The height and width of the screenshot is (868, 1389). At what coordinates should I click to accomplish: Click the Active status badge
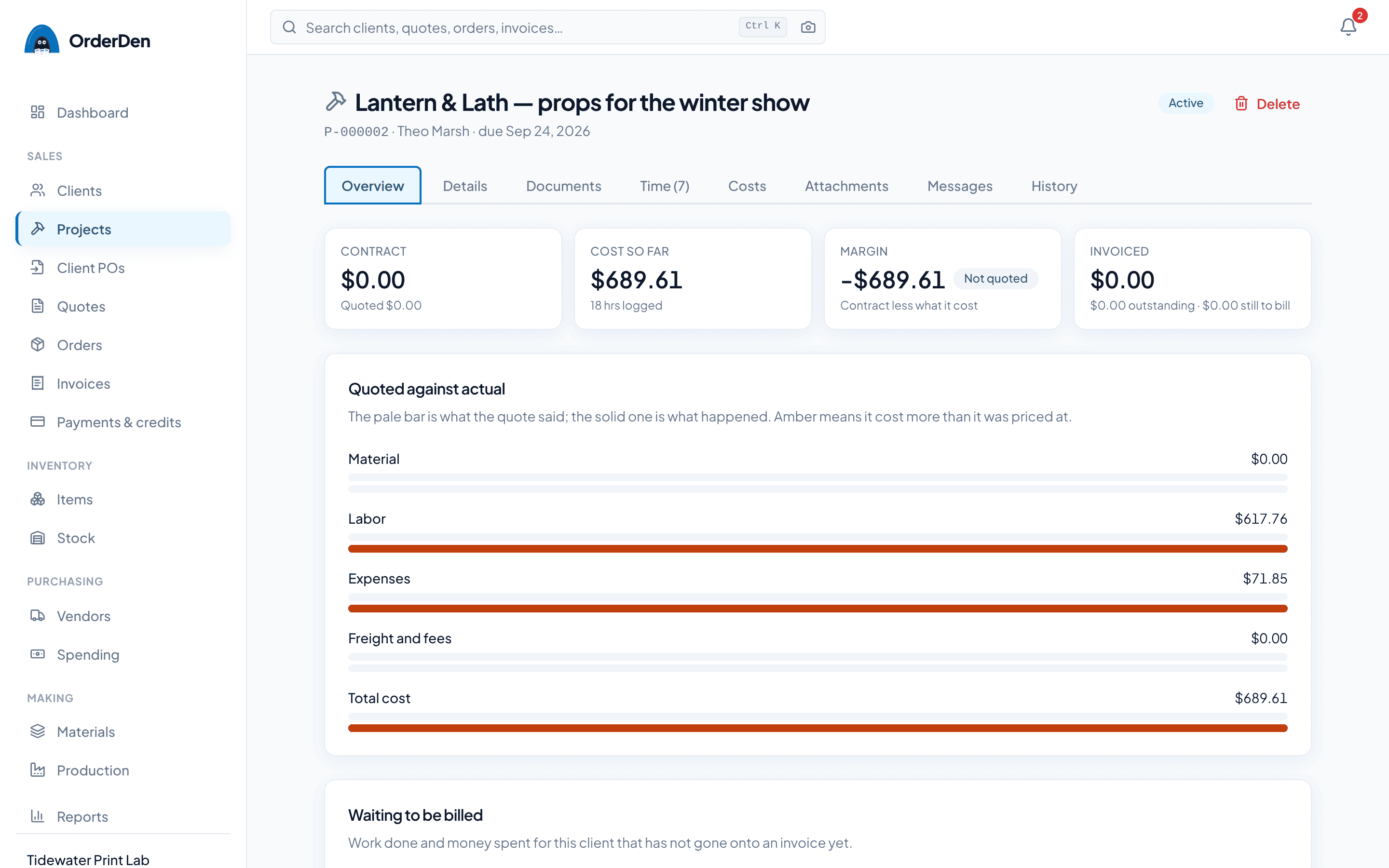click(1186, 103)
